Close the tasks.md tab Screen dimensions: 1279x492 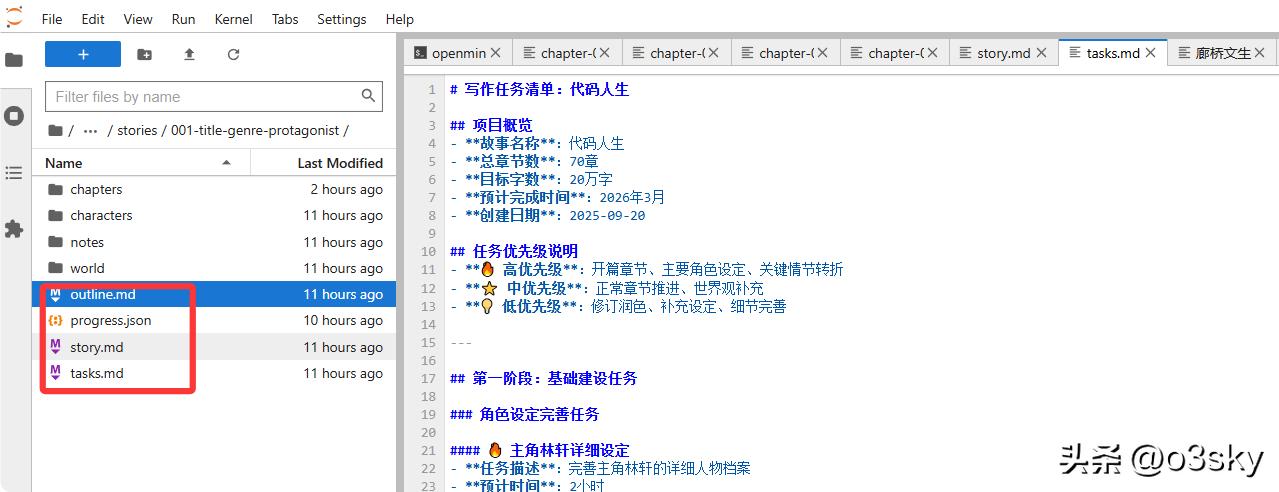point(1150,53)
